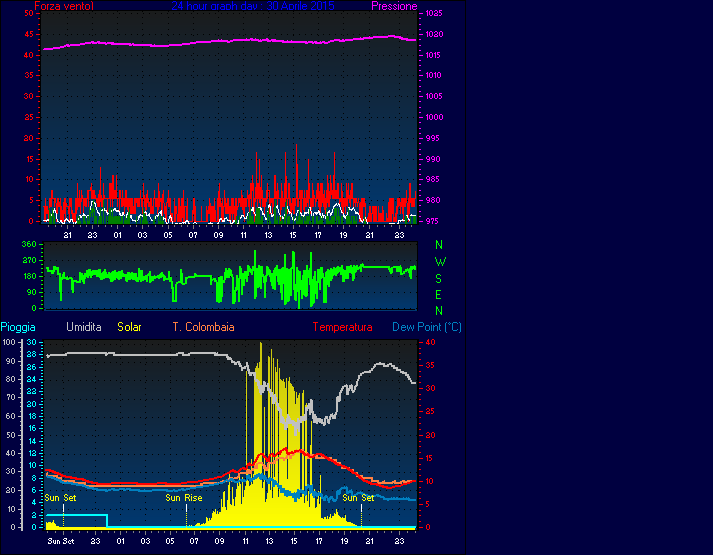Click pressure axis value 990

click(x=432, y=159)
